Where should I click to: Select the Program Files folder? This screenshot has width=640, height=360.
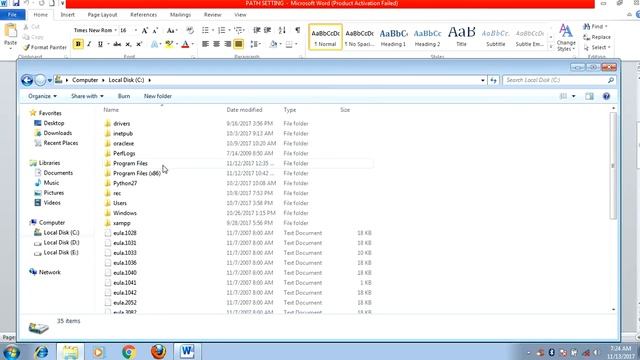130,163
